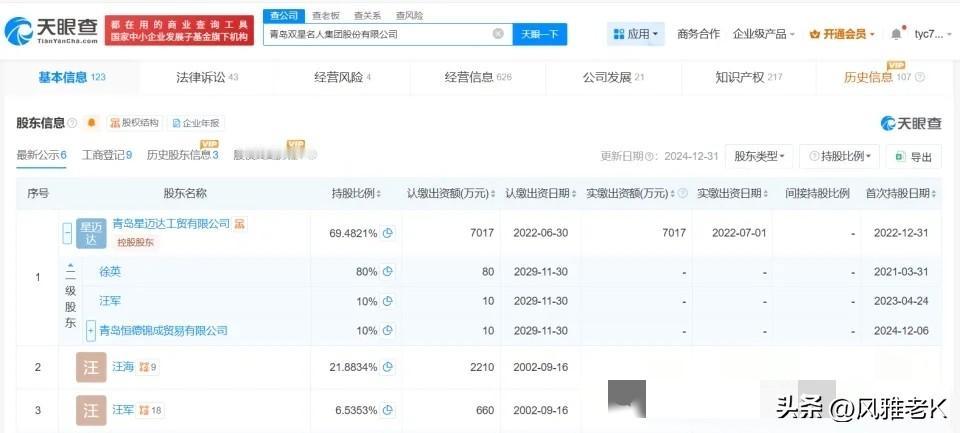Sort by the 首次持股日期 column arrows
The width and height of the screenshot is (960, 433).
click(934, 194)
